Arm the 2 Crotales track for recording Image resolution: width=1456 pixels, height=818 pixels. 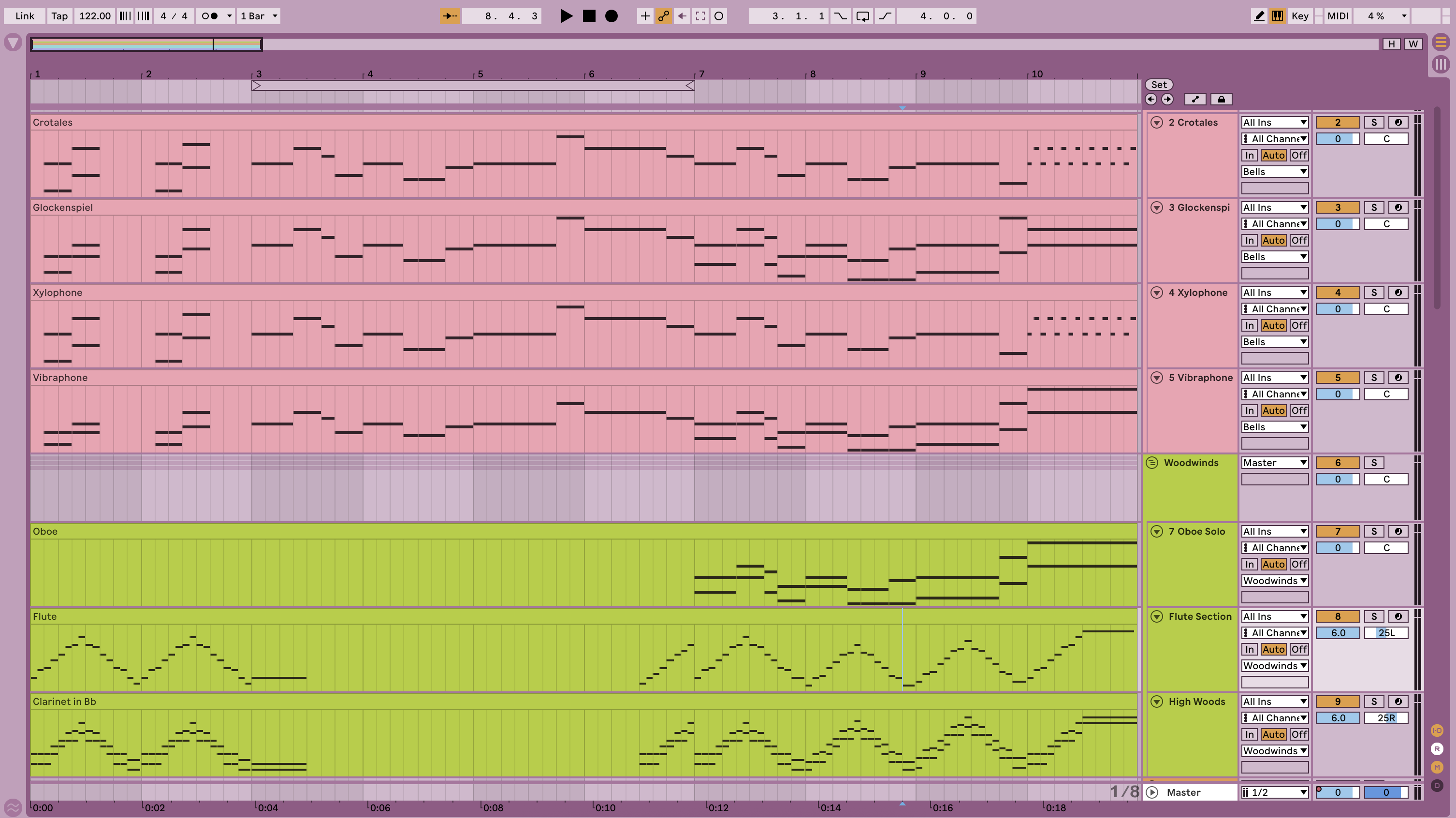(x=1398, y=122)
